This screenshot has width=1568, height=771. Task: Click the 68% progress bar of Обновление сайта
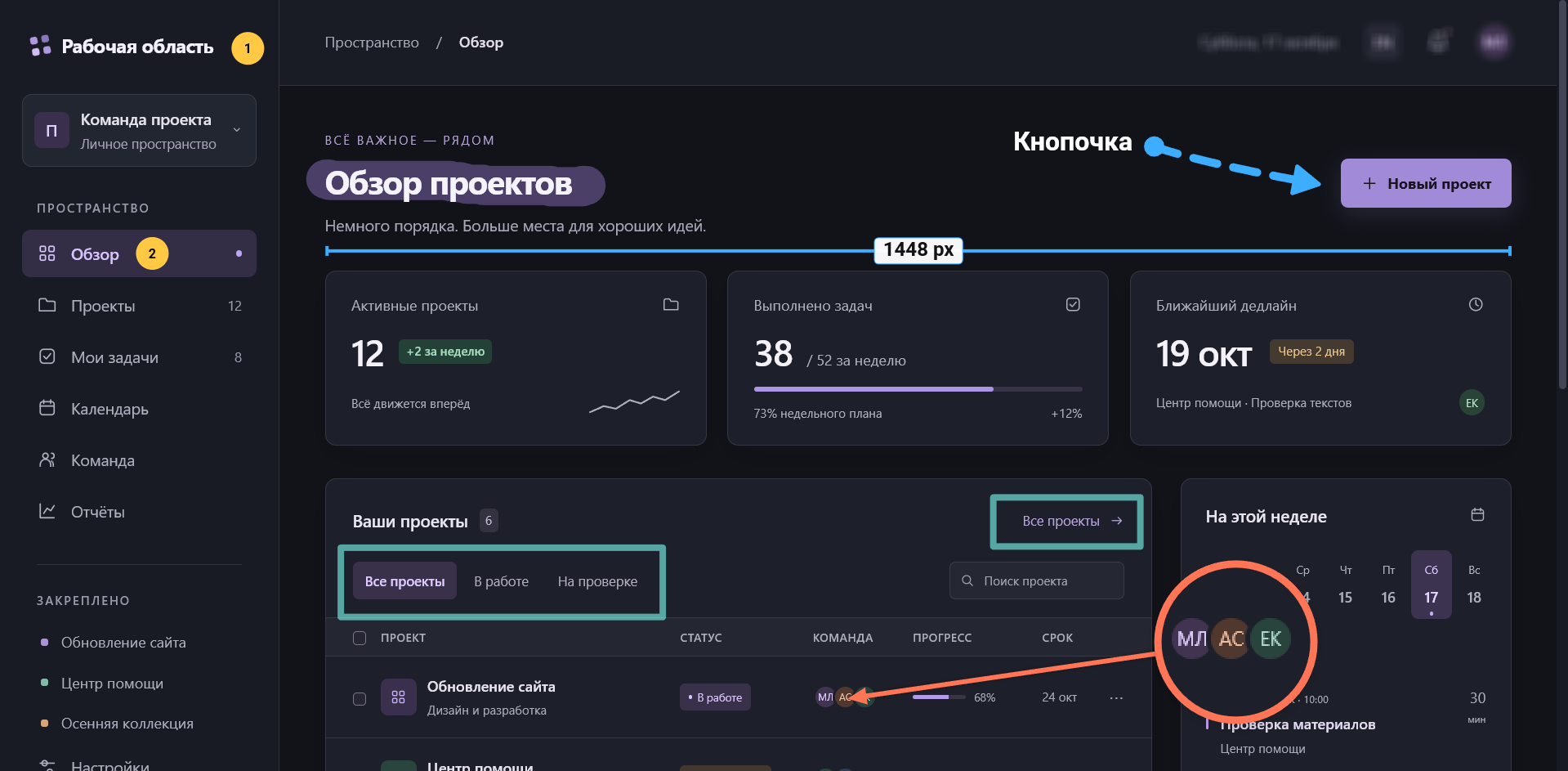[938, 697]
